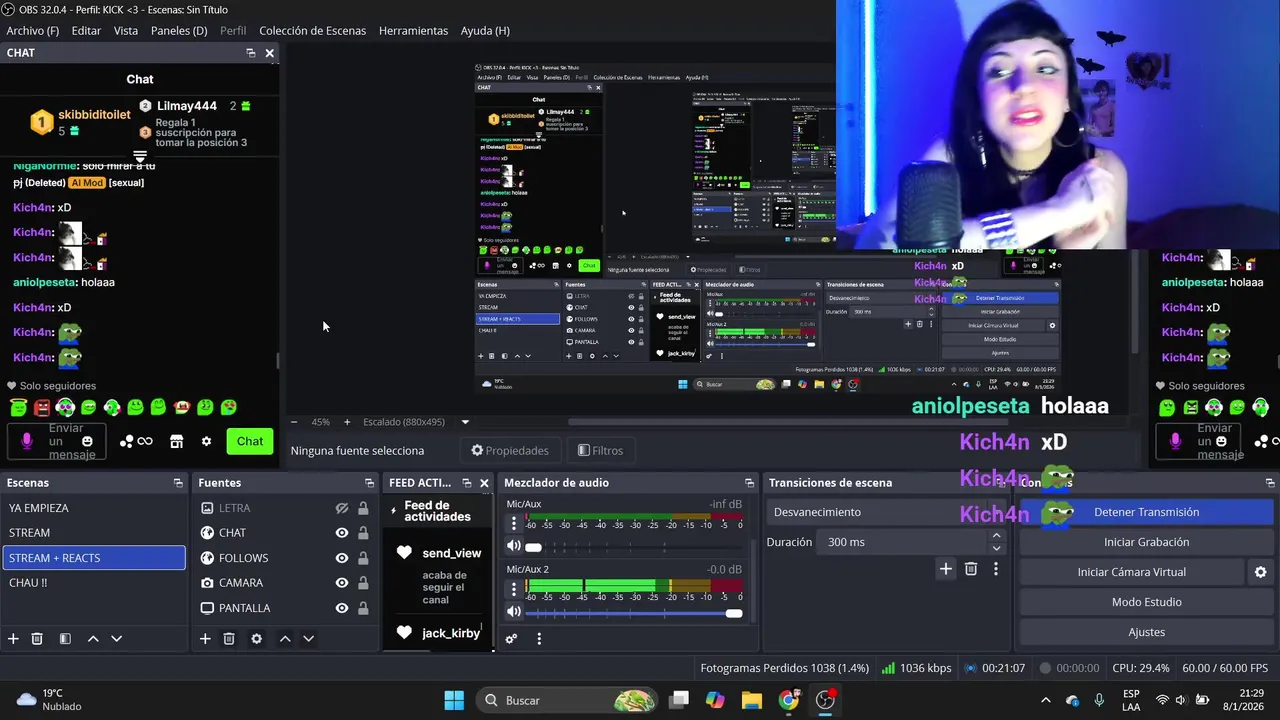Show LETRA source with crossed eye icon

tap(342, 508)
